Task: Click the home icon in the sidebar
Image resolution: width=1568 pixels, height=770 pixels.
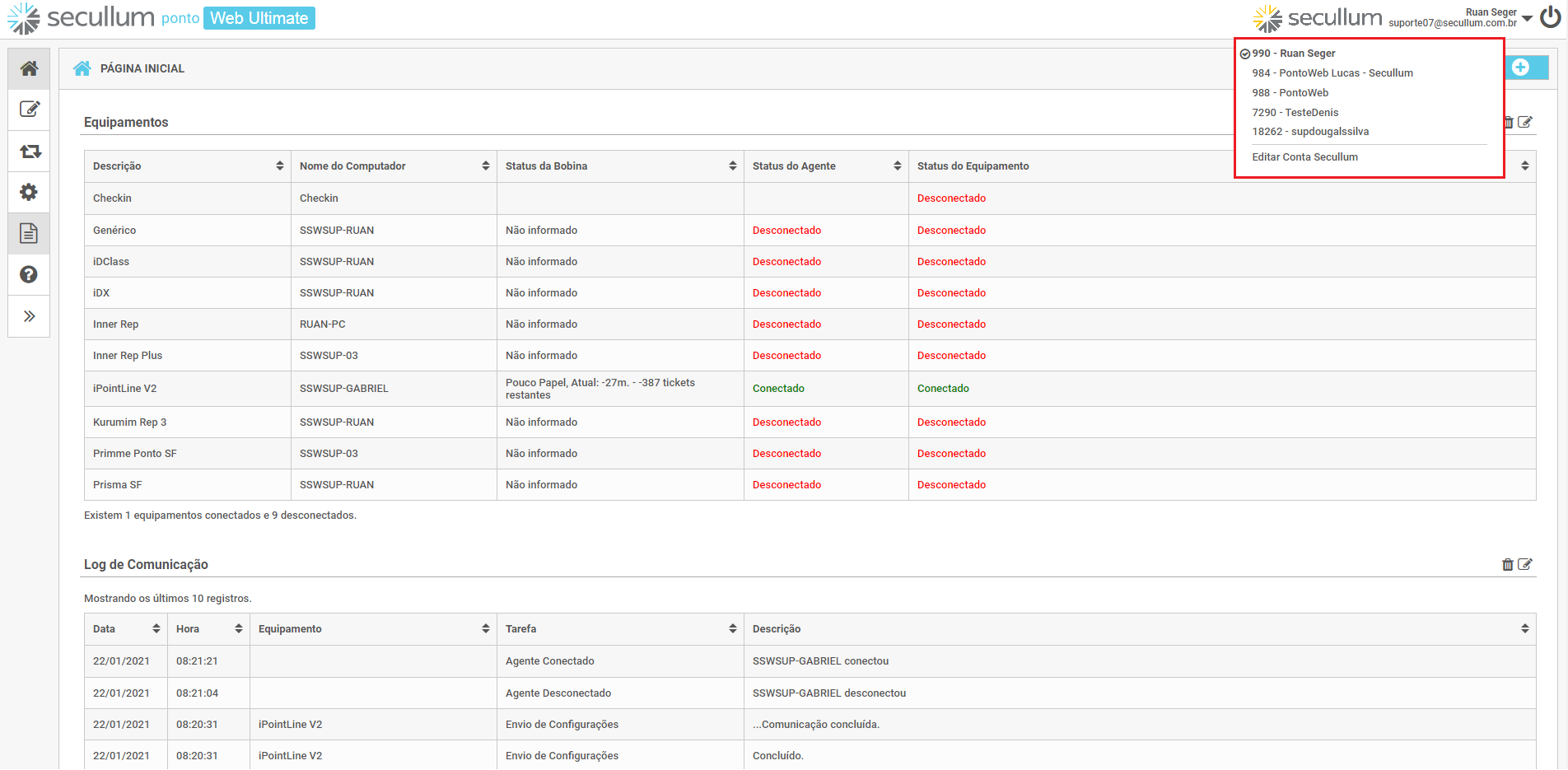Action: click(x=29, y=68)
